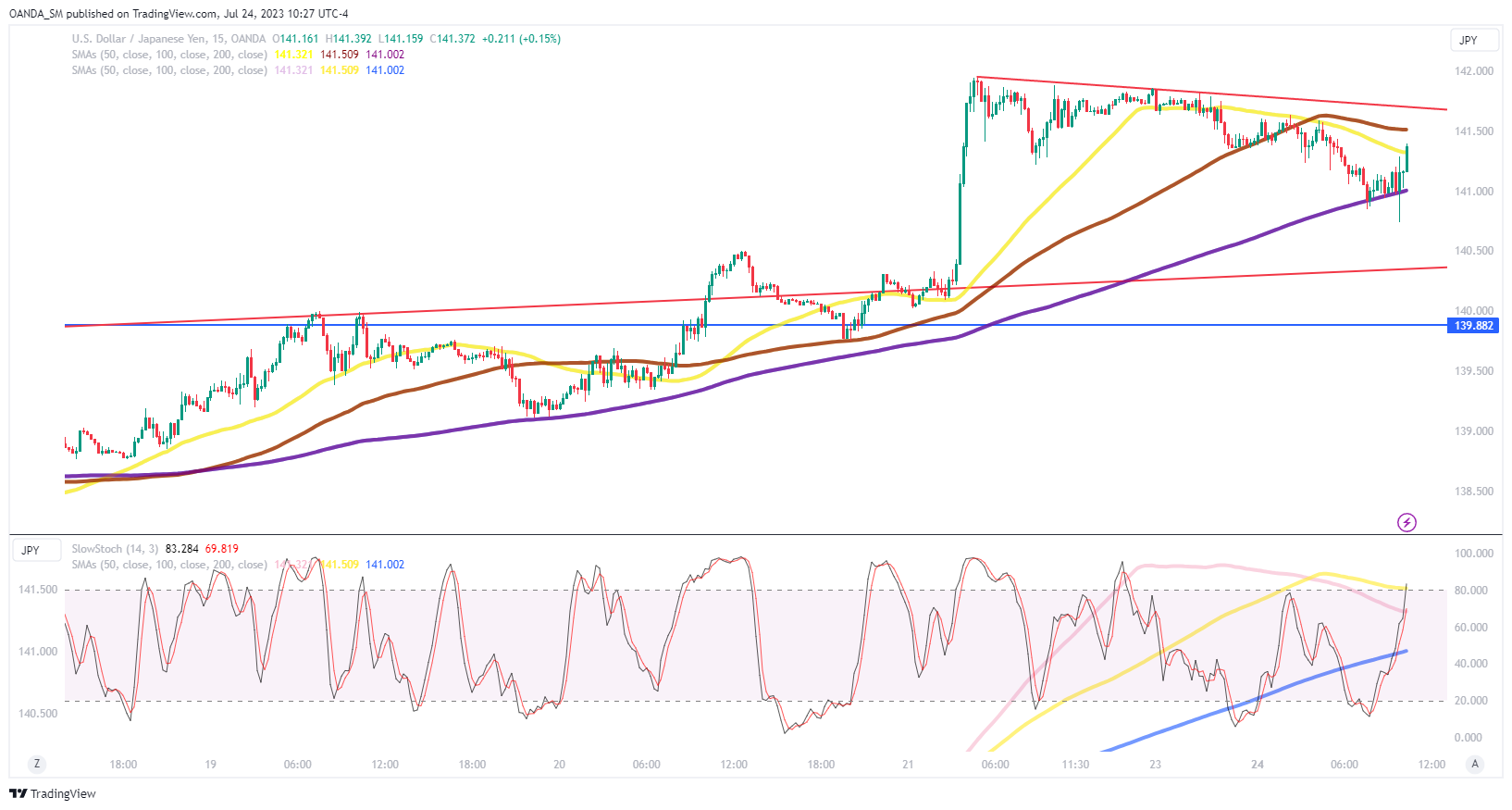Image resolution: width=1512 pixels, height=810 pixels.
Task: Click the date 19 on time axis
Action: pyautogui.click(x=211, y=765)
